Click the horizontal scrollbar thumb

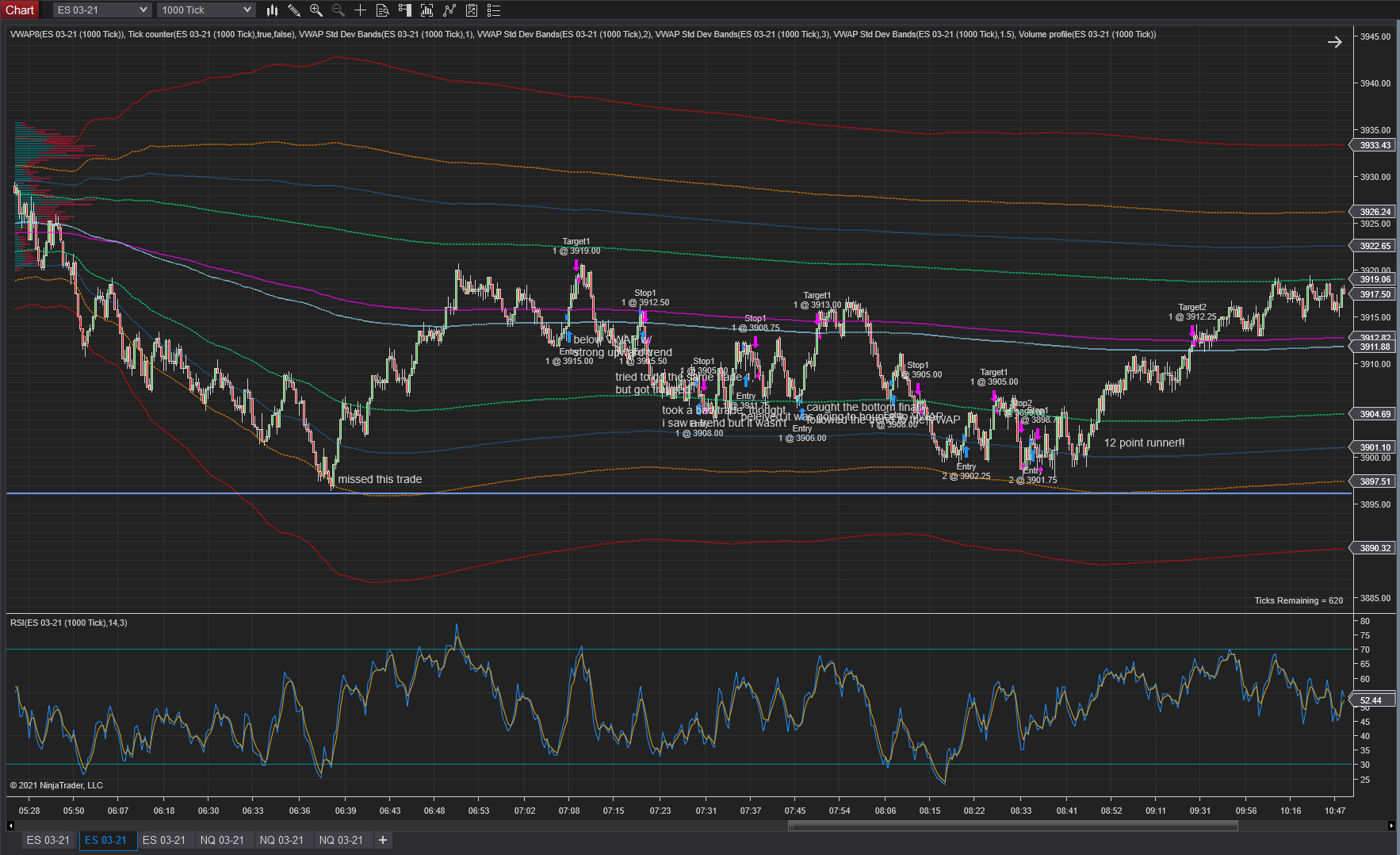point(1013,826)
